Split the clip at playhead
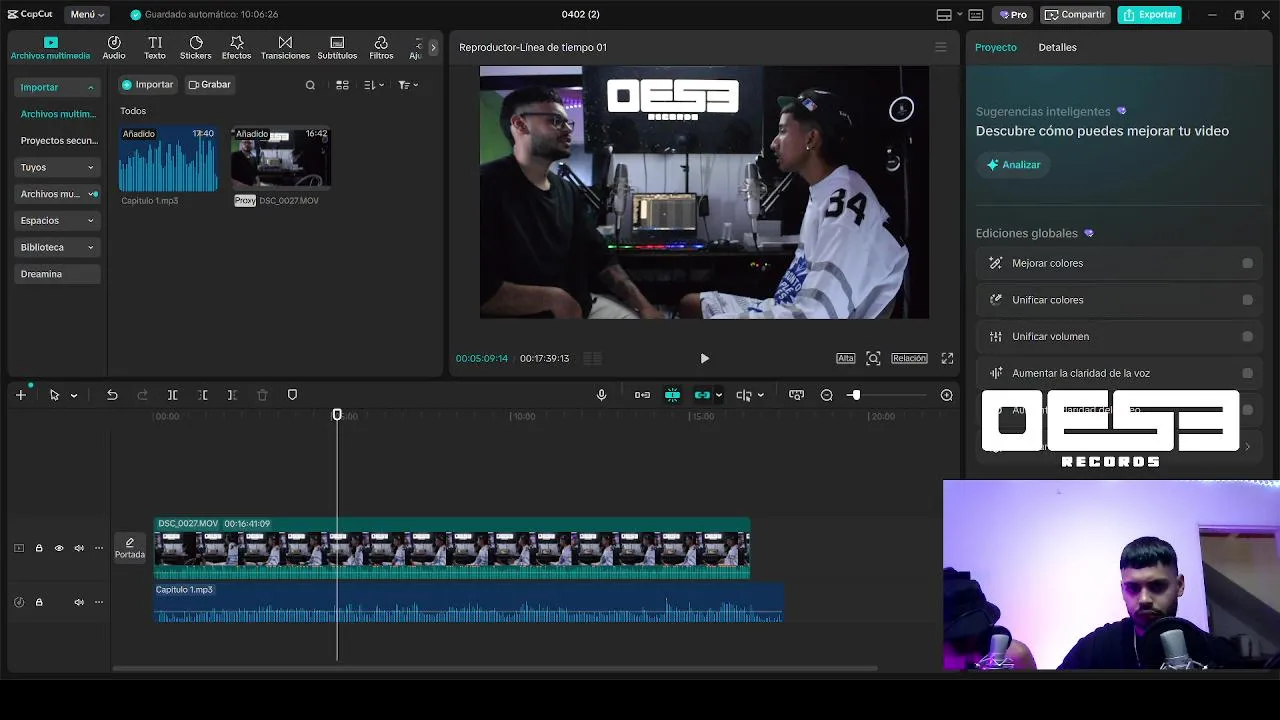 tap(172, 395)
